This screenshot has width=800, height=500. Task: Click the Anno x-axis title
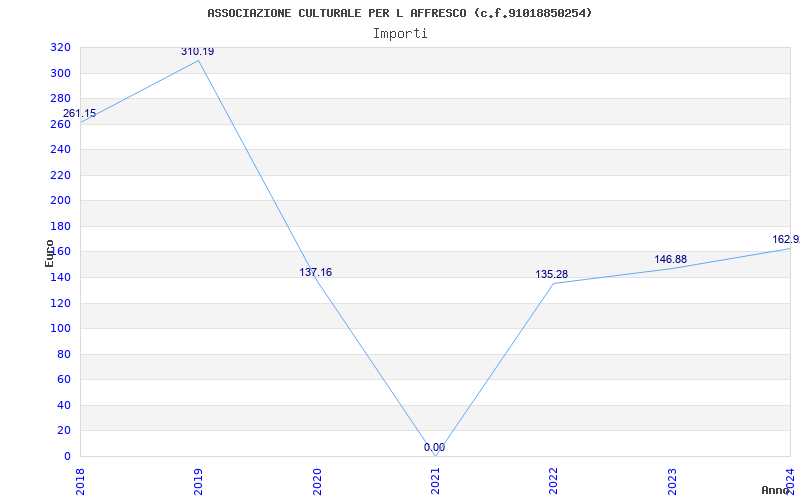tap(775, 490)
